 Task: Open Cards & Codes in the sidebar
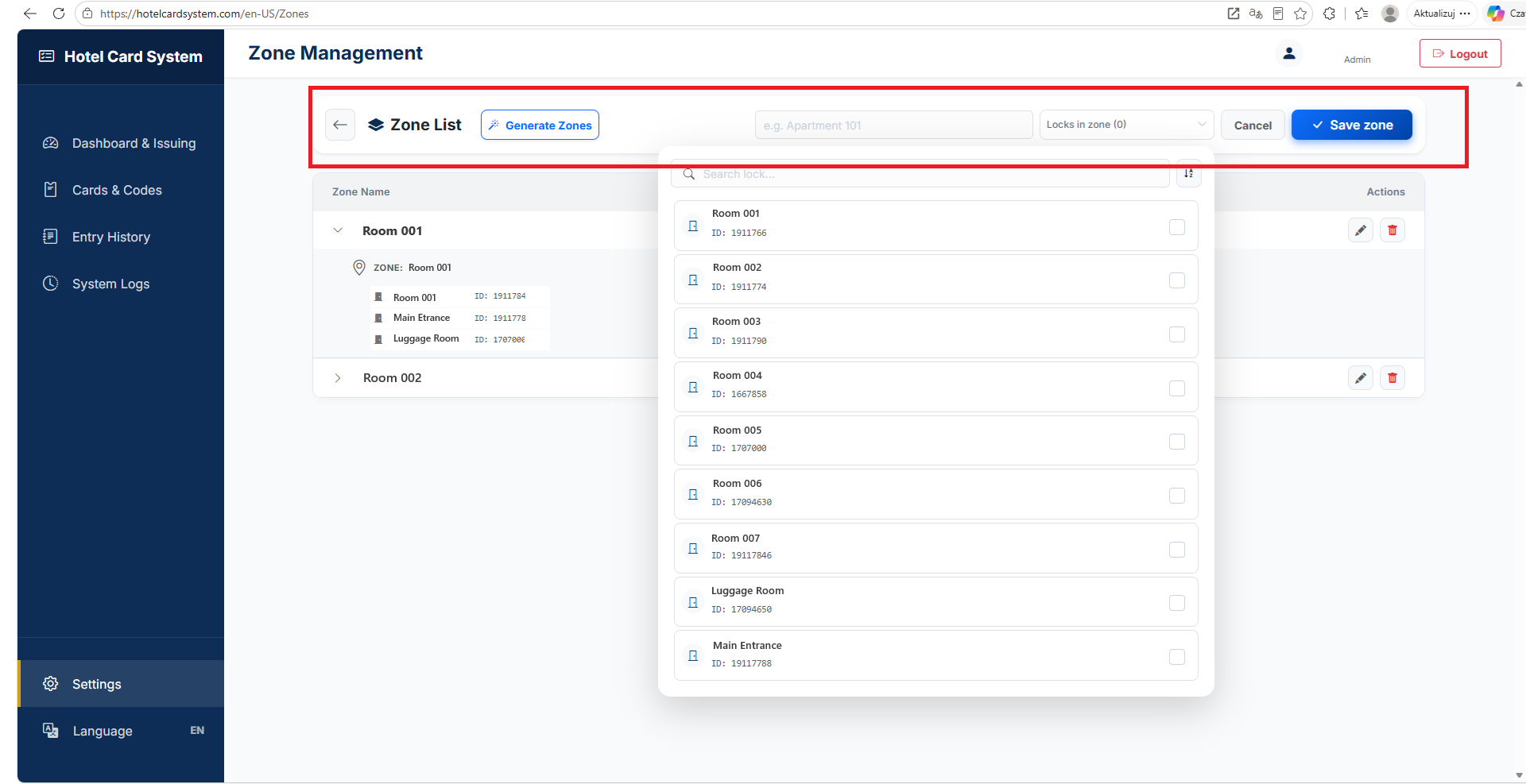coord(121,190)
